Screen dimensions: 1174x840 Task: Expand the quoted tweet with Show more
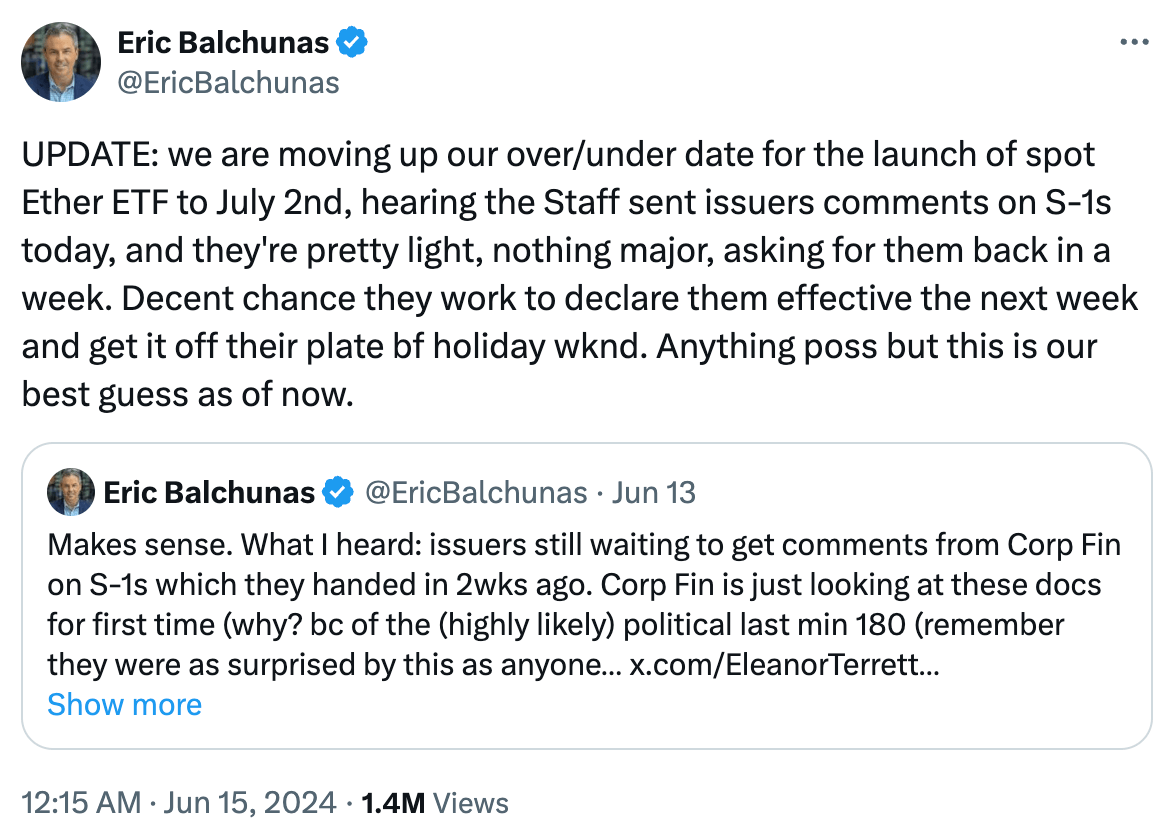[x=124, y=705]
